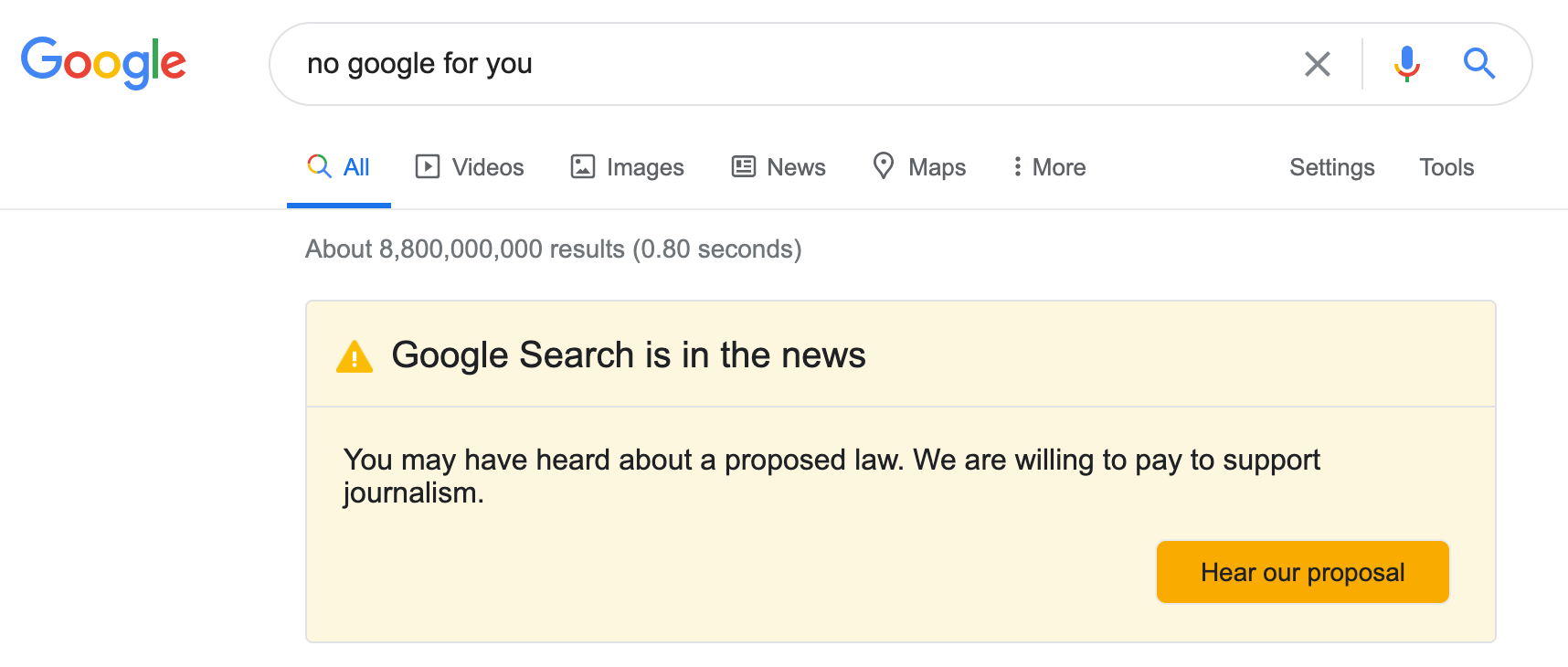
Task: Expand the search Tools options
Action: click(1446, 167)
